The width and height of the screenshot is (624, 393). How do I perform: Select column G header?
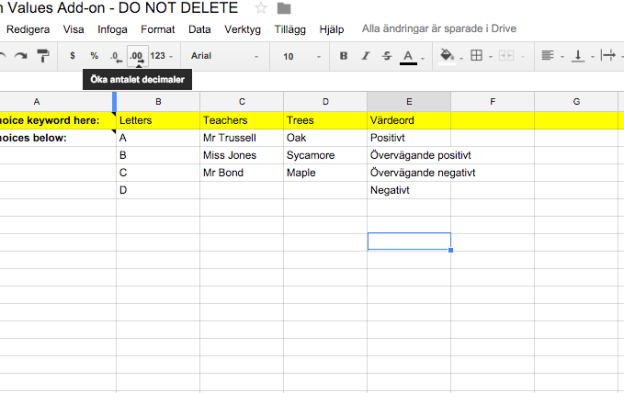(576, 102)
